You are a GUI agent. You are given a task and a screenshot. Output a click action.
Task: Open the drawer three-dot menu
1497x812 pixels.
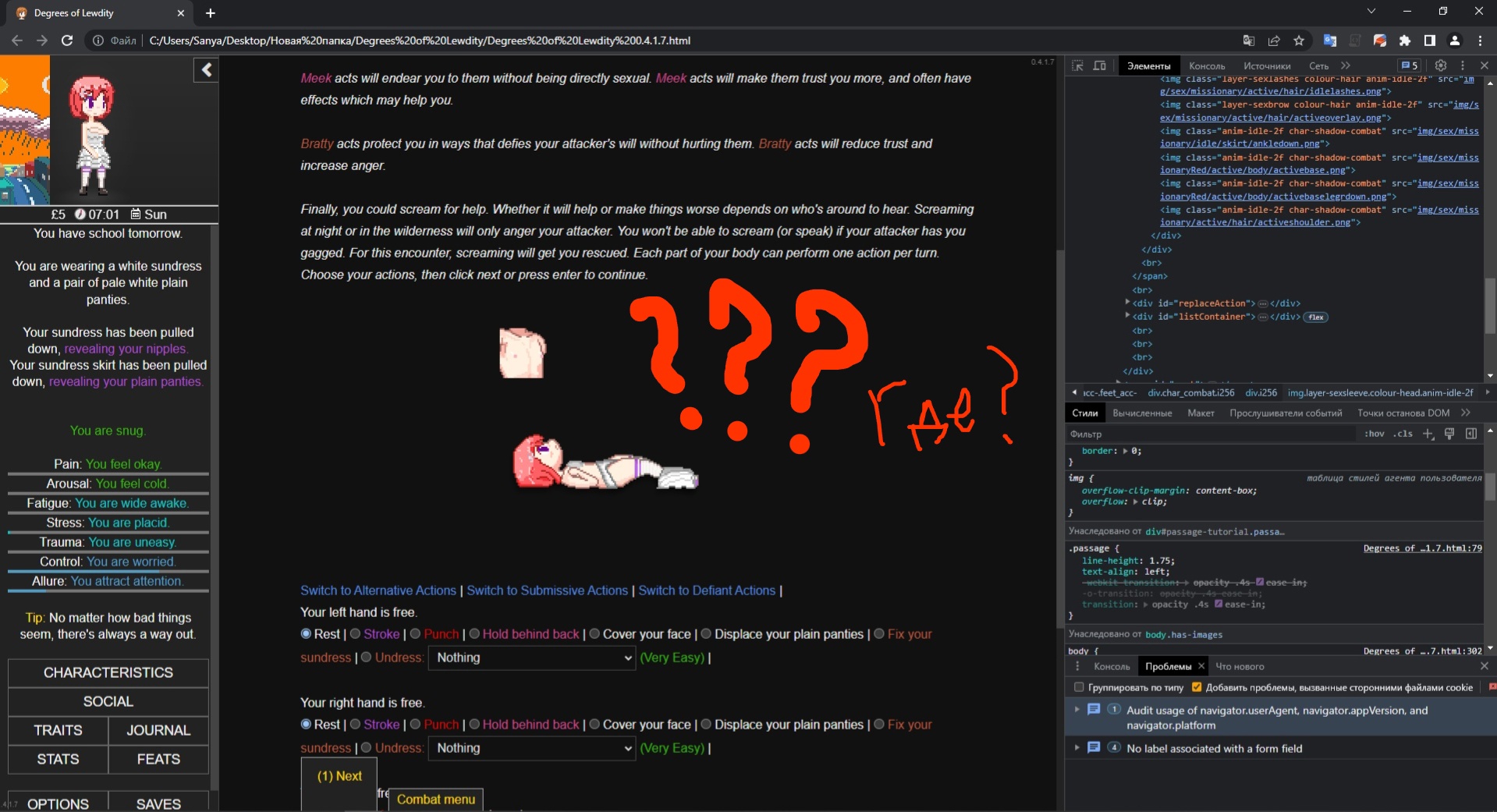click(1077, 666)
